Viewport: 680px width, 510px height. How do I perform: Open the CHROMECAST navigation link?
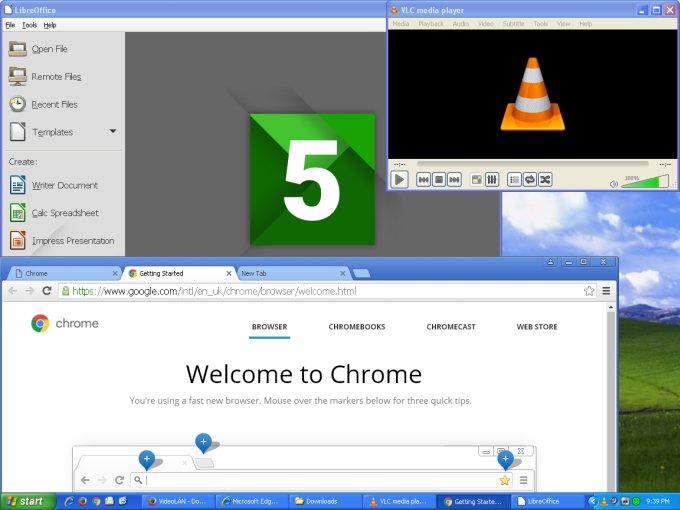(451, 327)
